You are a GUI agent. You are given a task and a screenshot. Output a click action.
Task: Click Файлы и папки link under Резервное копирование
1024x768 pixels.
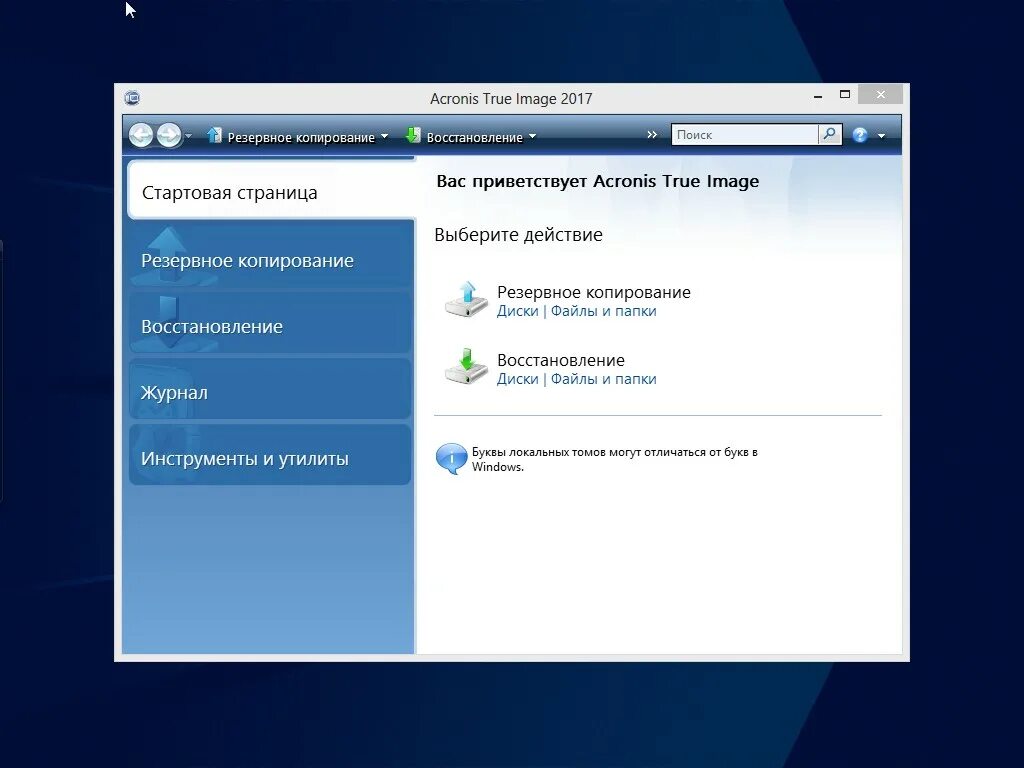point(603,312)
